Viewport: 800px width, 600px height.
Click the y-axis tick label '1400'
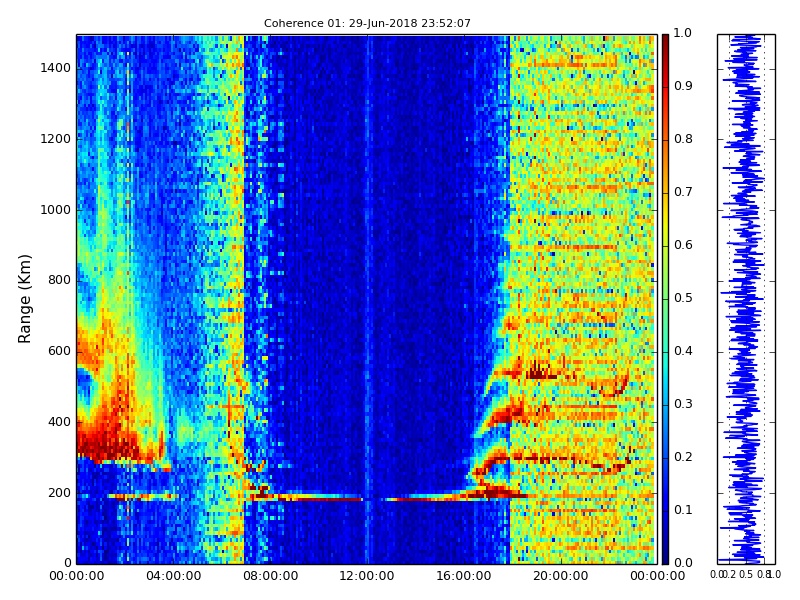pyautogui.click(x=56, y=68)
